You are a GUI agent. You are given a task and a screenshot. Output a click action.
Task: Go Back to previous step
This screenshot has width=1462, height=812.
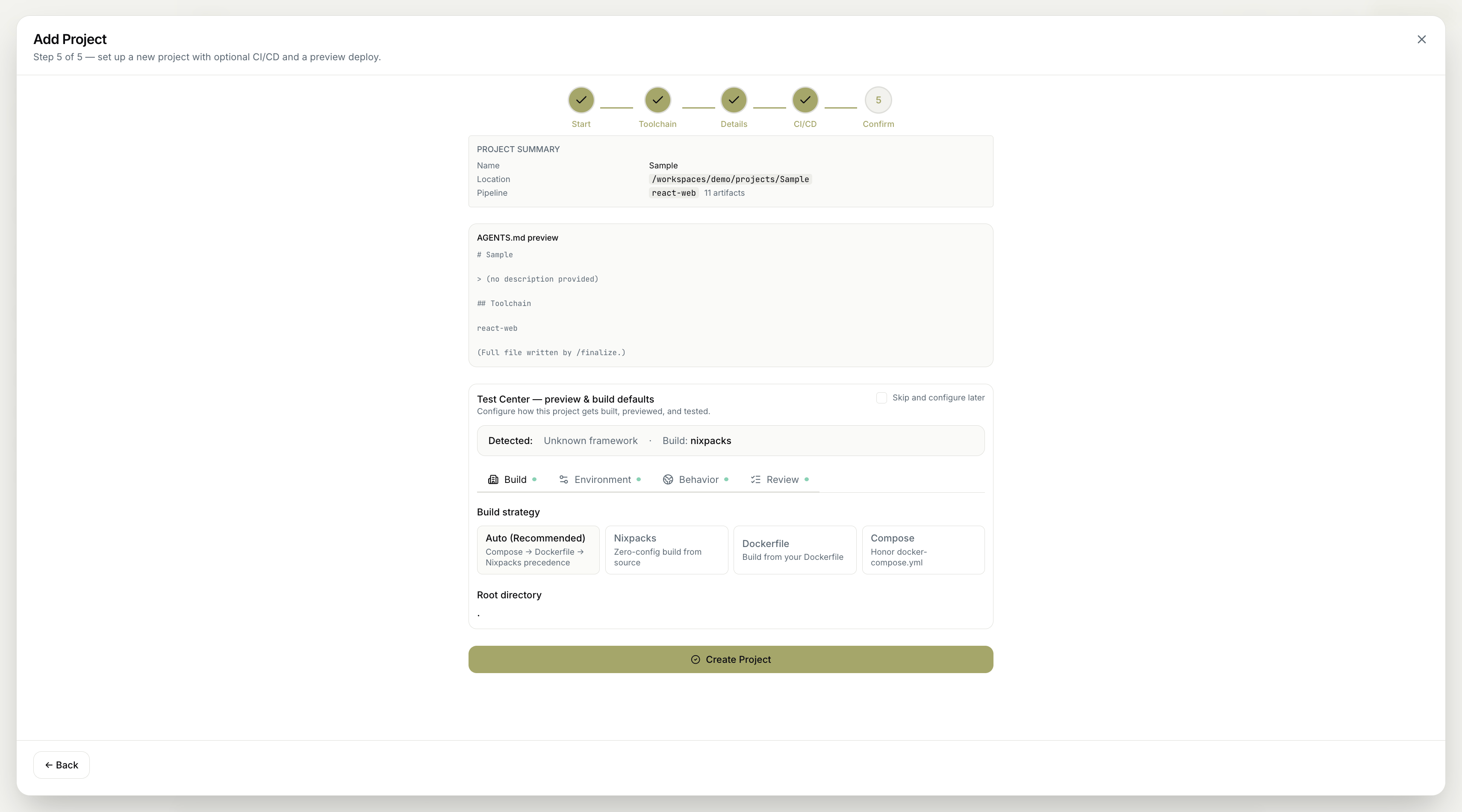[61, 765]
